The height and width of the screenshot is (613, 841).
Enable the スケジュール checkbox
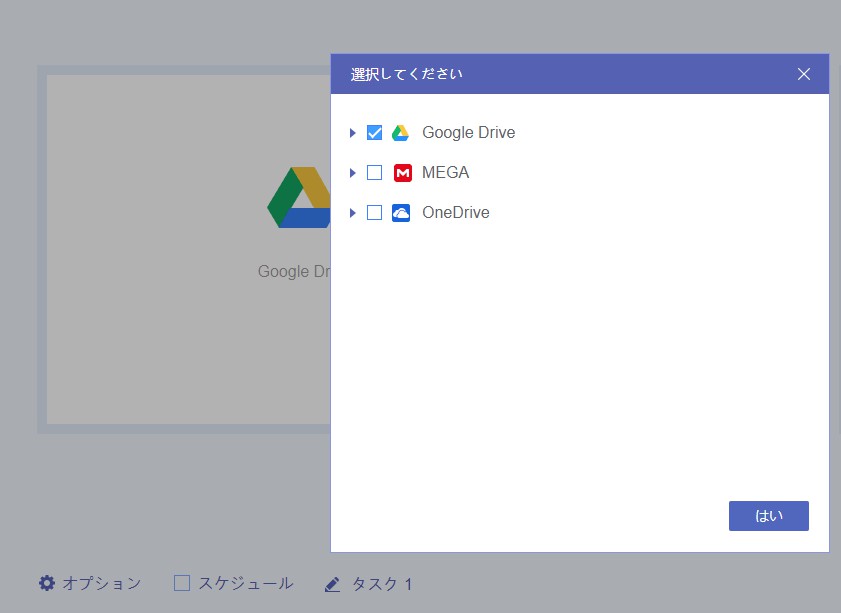pos(182,583)
